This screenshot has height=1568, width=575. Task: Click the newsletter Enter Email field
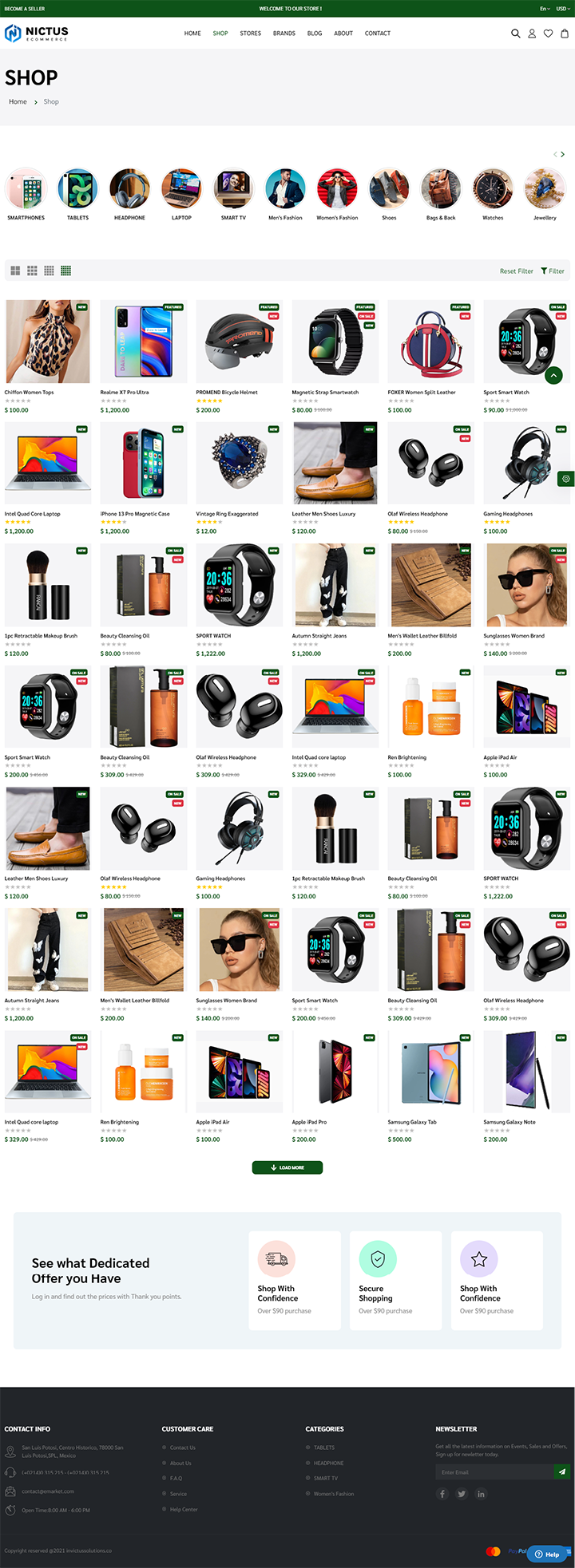pos(494,1472)
